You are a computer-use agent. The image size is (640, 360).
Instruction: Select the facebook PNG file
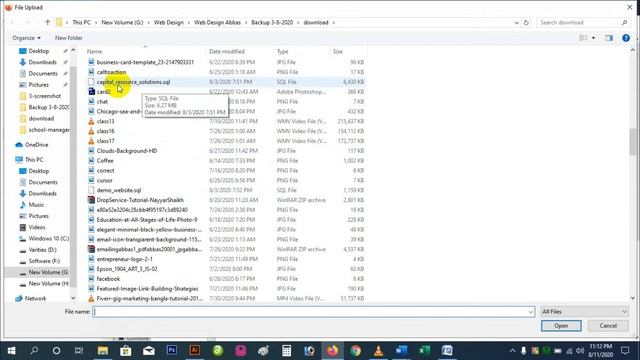point(108,279)
